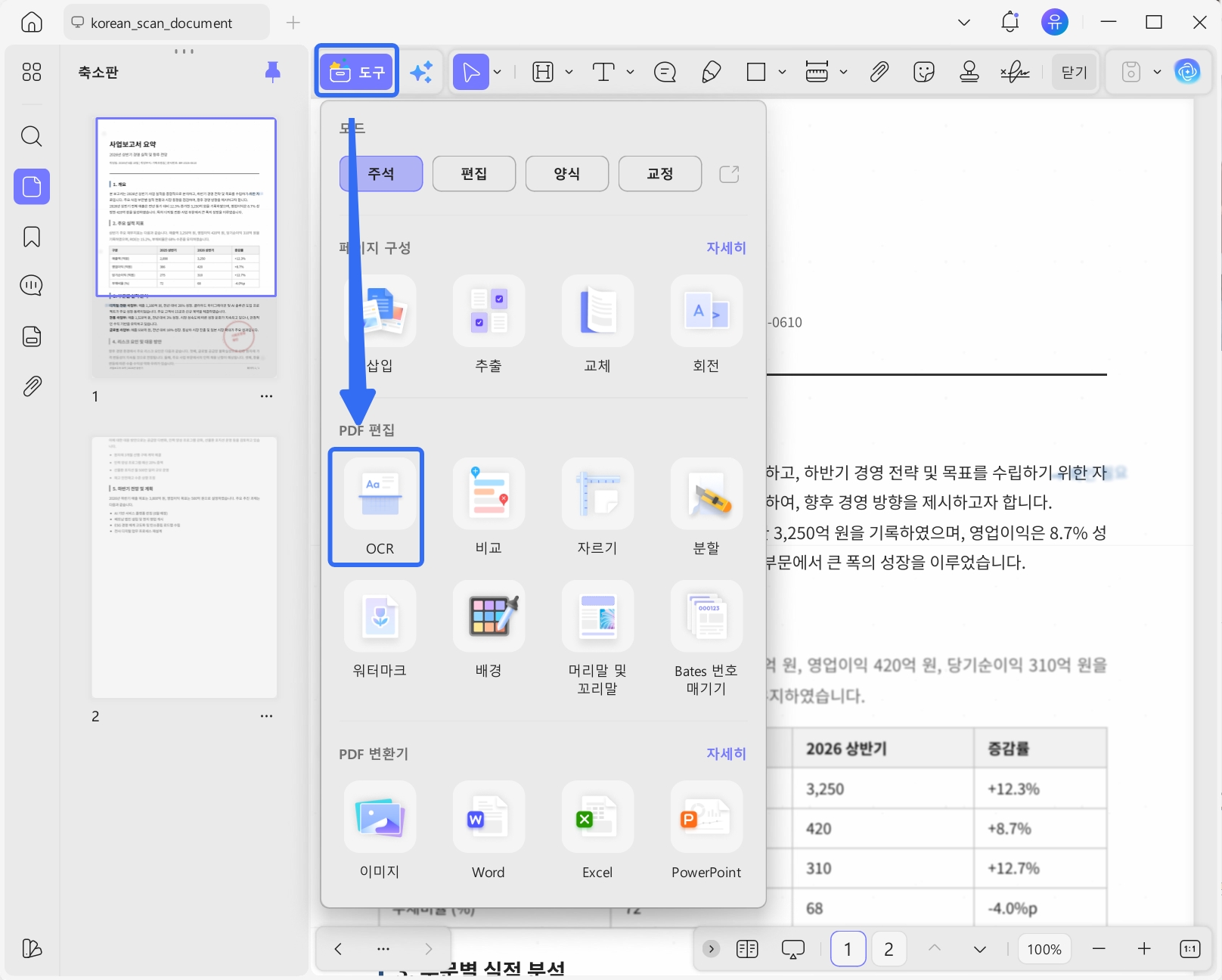Toggle the pointer select tool
The width and height of the screenshot is (1222, 980).
click(471, 72)
